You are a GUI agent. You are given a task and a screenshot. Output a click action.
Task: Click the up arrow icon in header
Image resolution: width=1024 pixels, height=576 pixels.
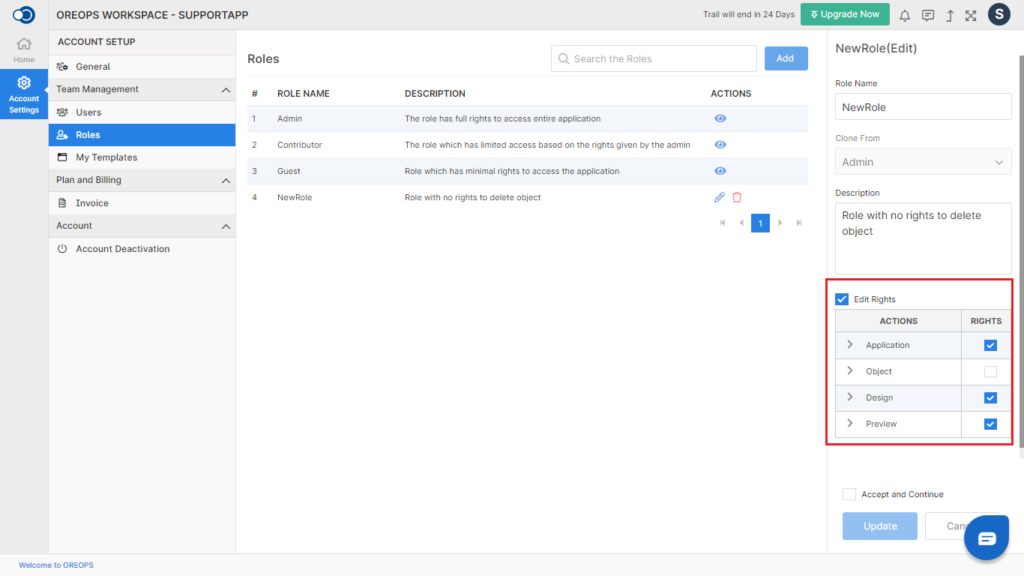(x=950, y=15)
